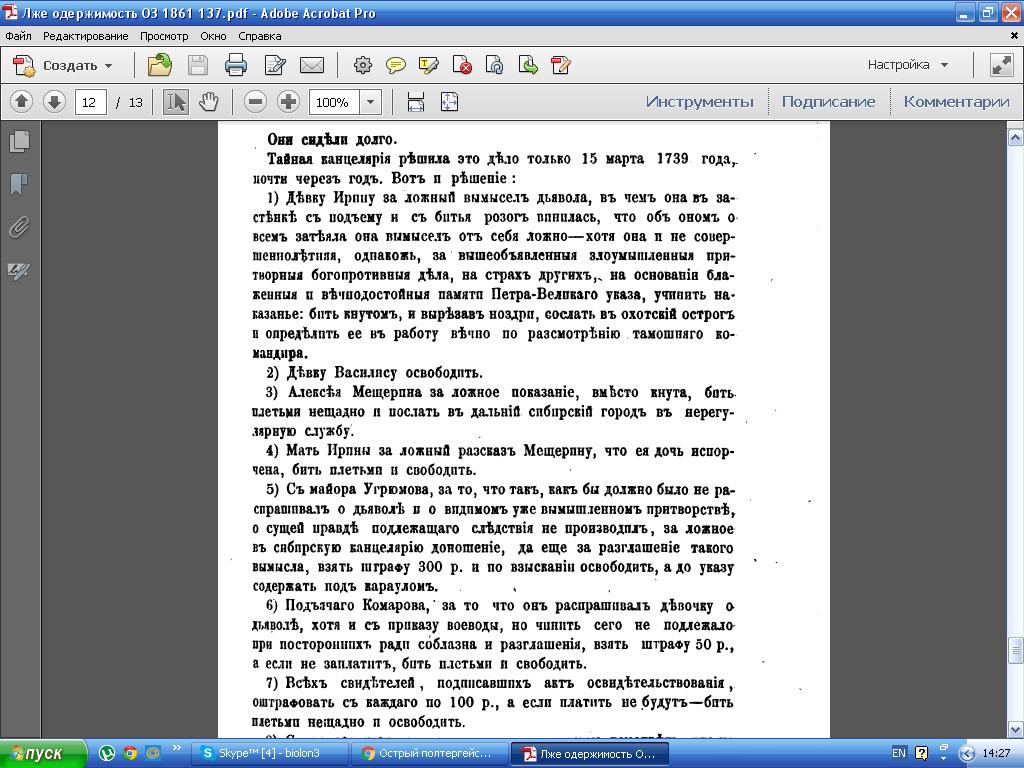Click the page number input field
This screenshot has height=768, width=1024.
click(x=90, y=102)
